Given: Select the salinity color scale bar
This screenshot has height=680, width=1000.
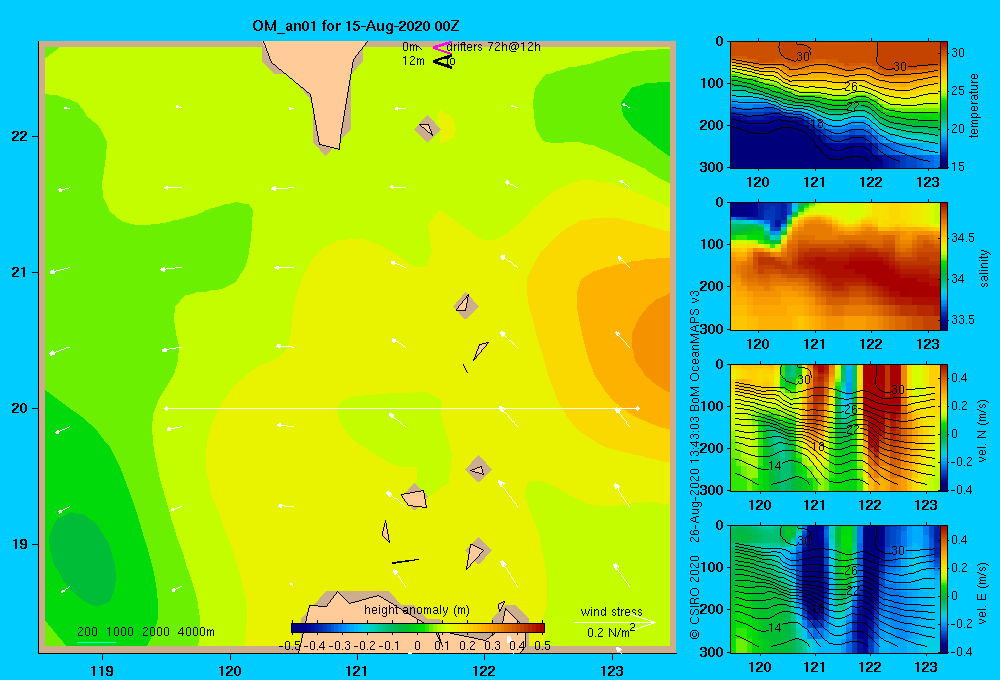Looking at the screenshot, I should pyautogui.click(x=944, y=266).
